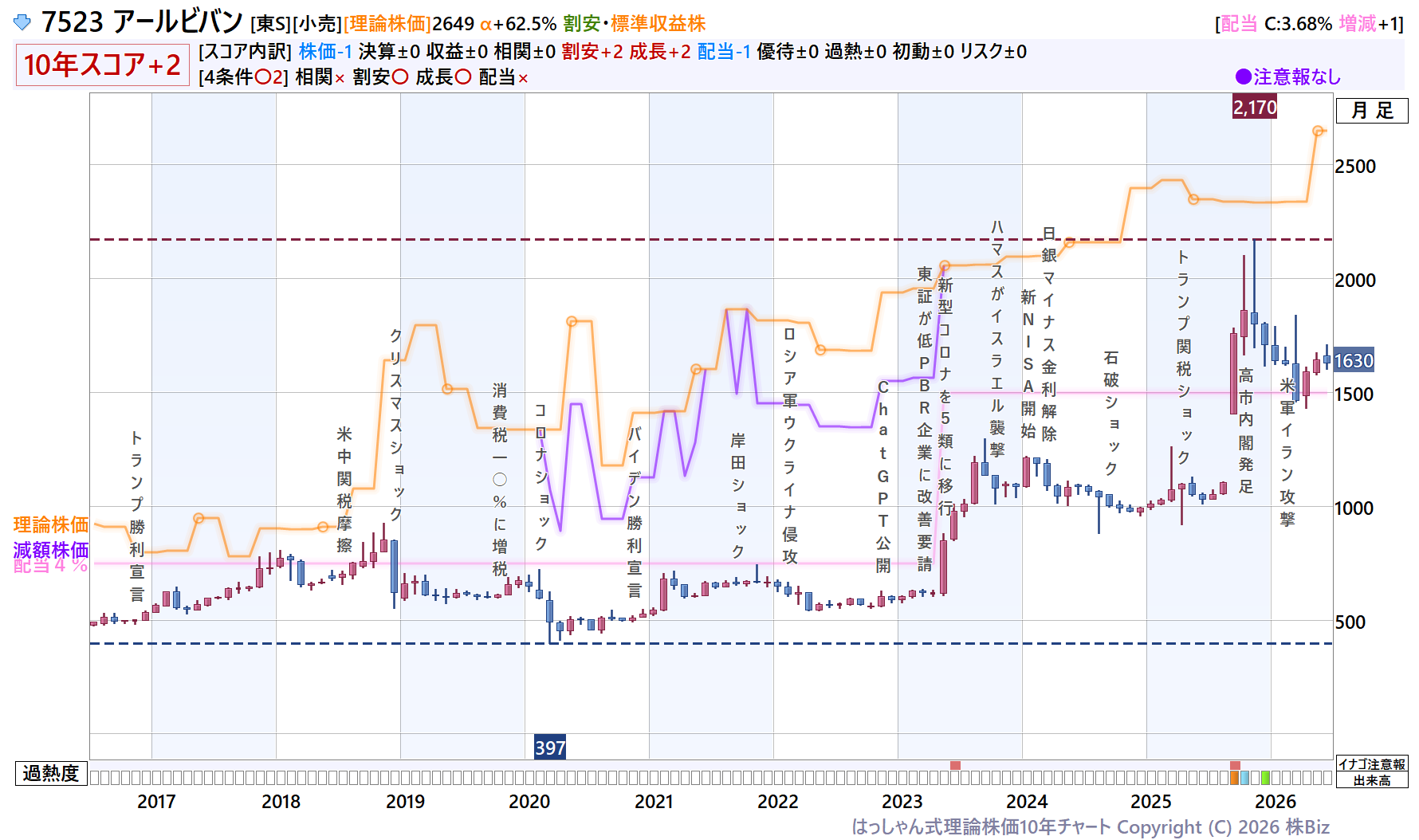Click the コロナショック event annotation
The width and height of the screenshot is (1419, 840).
[541, 477]
